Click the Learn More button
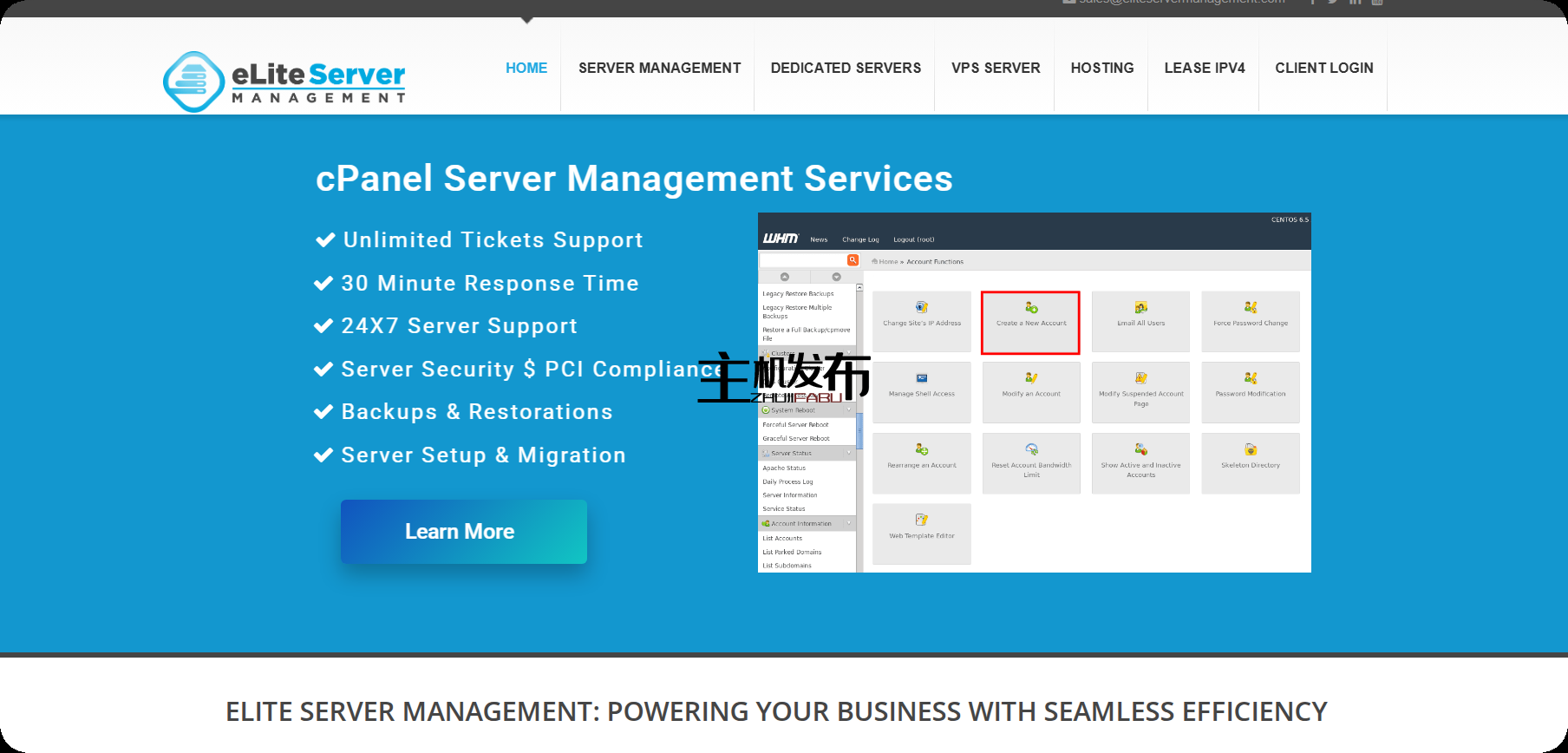The width and height of the screenshot is (1568, 753). point(463,532)
